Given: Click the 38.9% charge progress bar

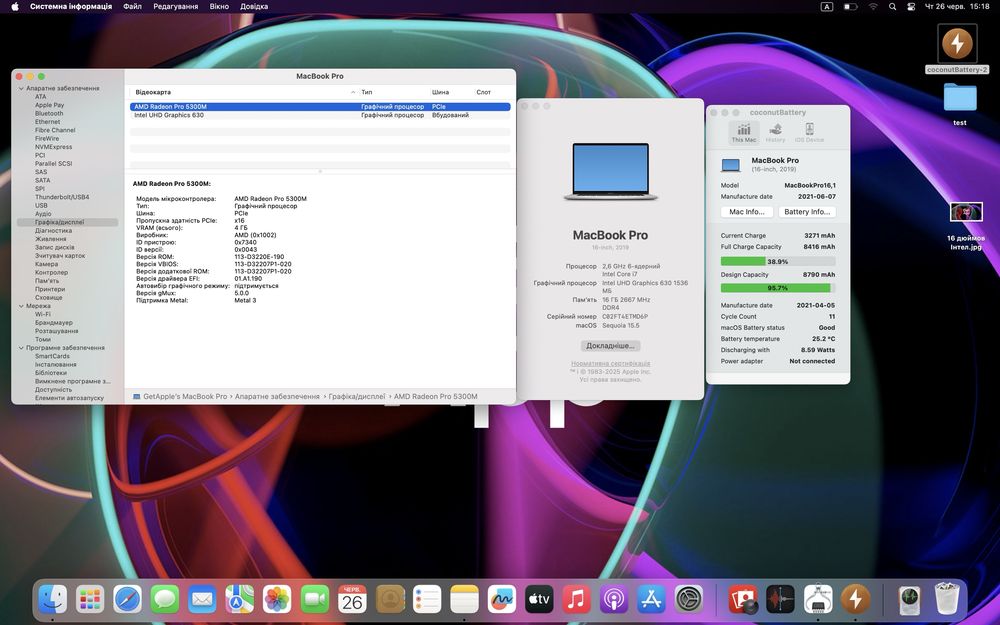Looking at the screenshot, I should [777, 261].
